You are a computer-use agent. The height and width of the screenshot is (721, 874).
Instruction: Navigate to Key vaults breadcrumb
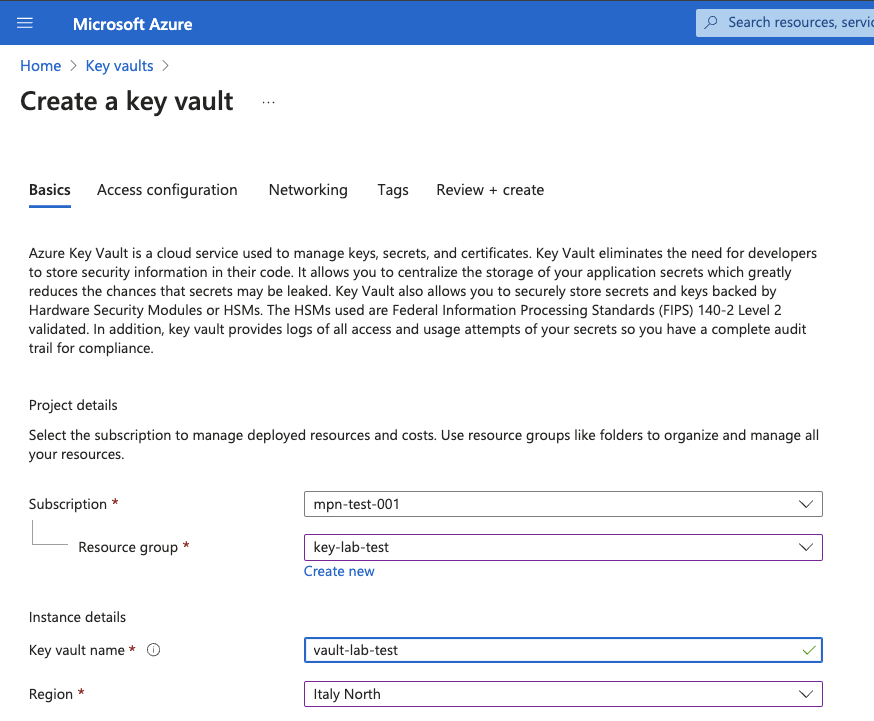(x=119, y=66)
